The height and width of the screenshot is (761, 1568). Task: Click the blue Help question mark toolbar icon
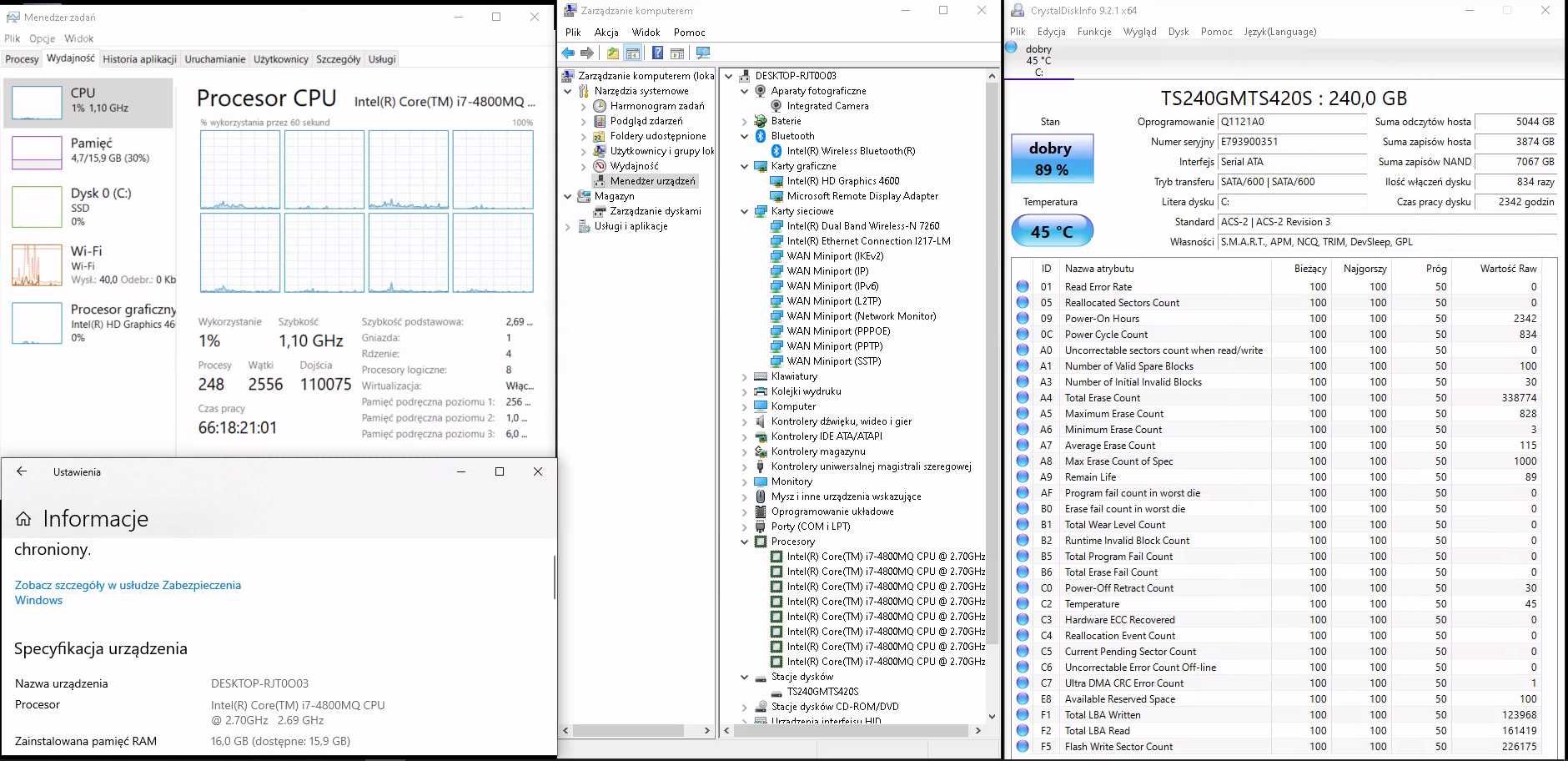pyautogui.click(x=657, y=53)
